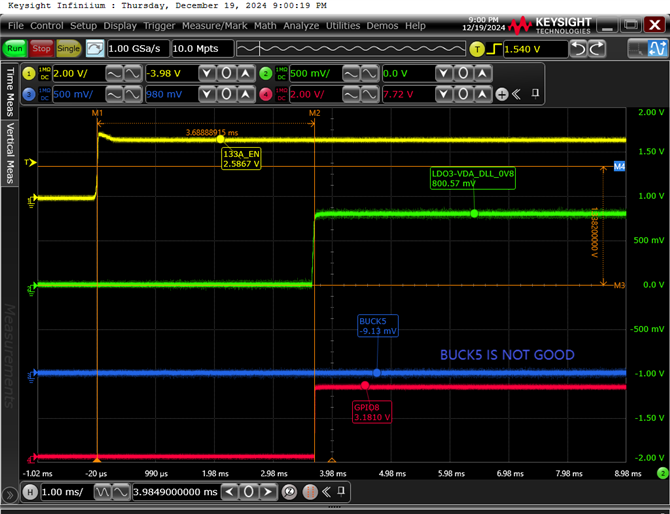Image resolution: width=670 pixels, height=514 pixels.
Task: Click the horizontal position field 3.9849000000 ms
Action: (x=175, y=492)
